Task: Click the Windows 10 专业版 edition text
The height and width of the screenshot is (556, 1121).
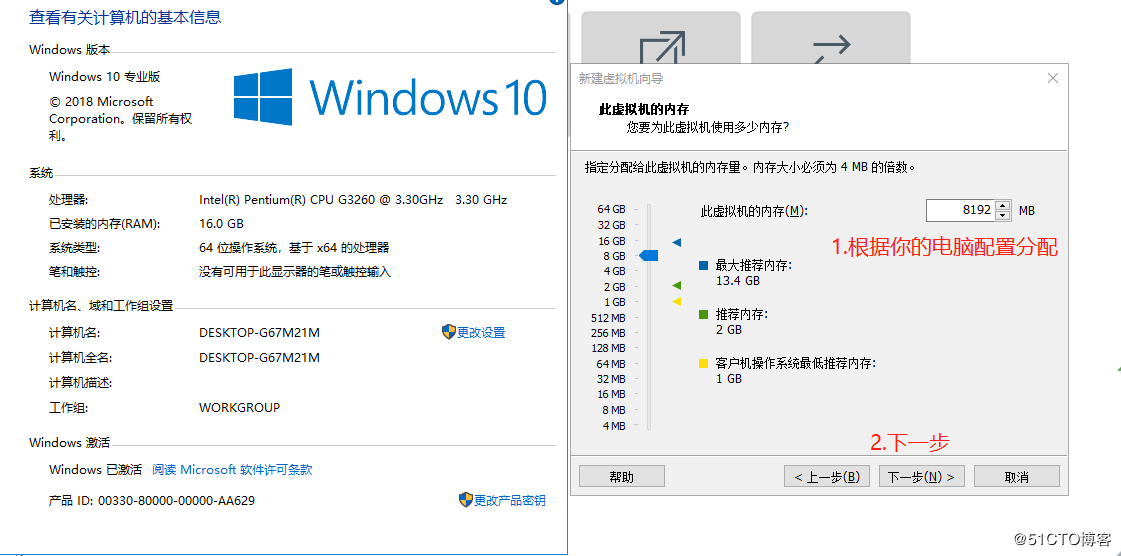Action: [x=105, y=76]
